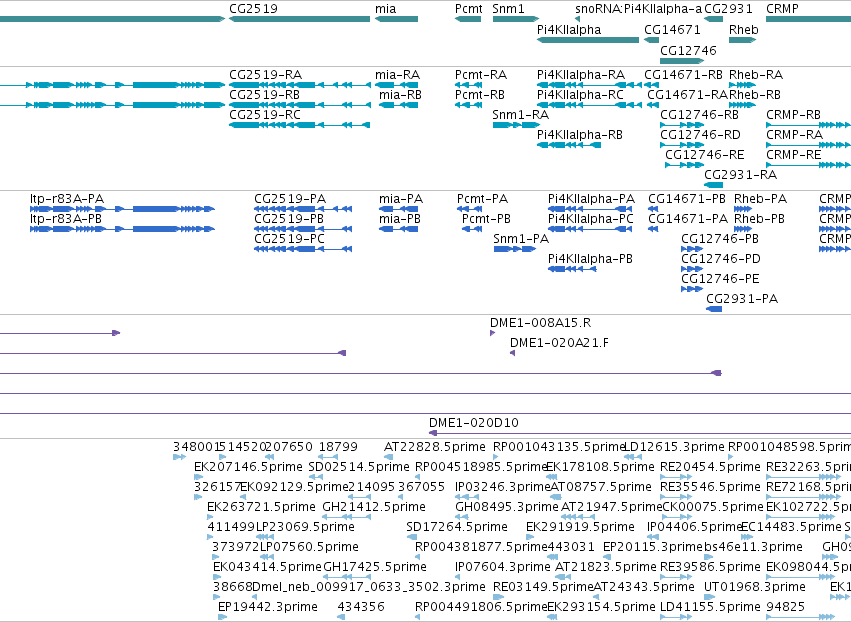The image size is (851, 622).
Task: Open the EK291919.5prime EST
Action: click(531, 537)
